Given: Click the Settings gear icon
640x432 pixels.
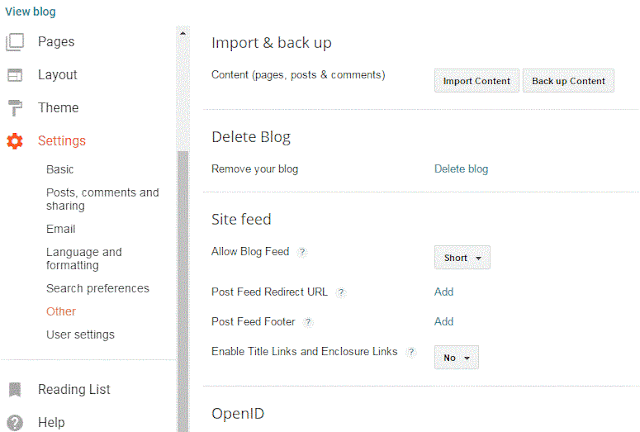Looking at the screenshot, I should pos(15,141).
